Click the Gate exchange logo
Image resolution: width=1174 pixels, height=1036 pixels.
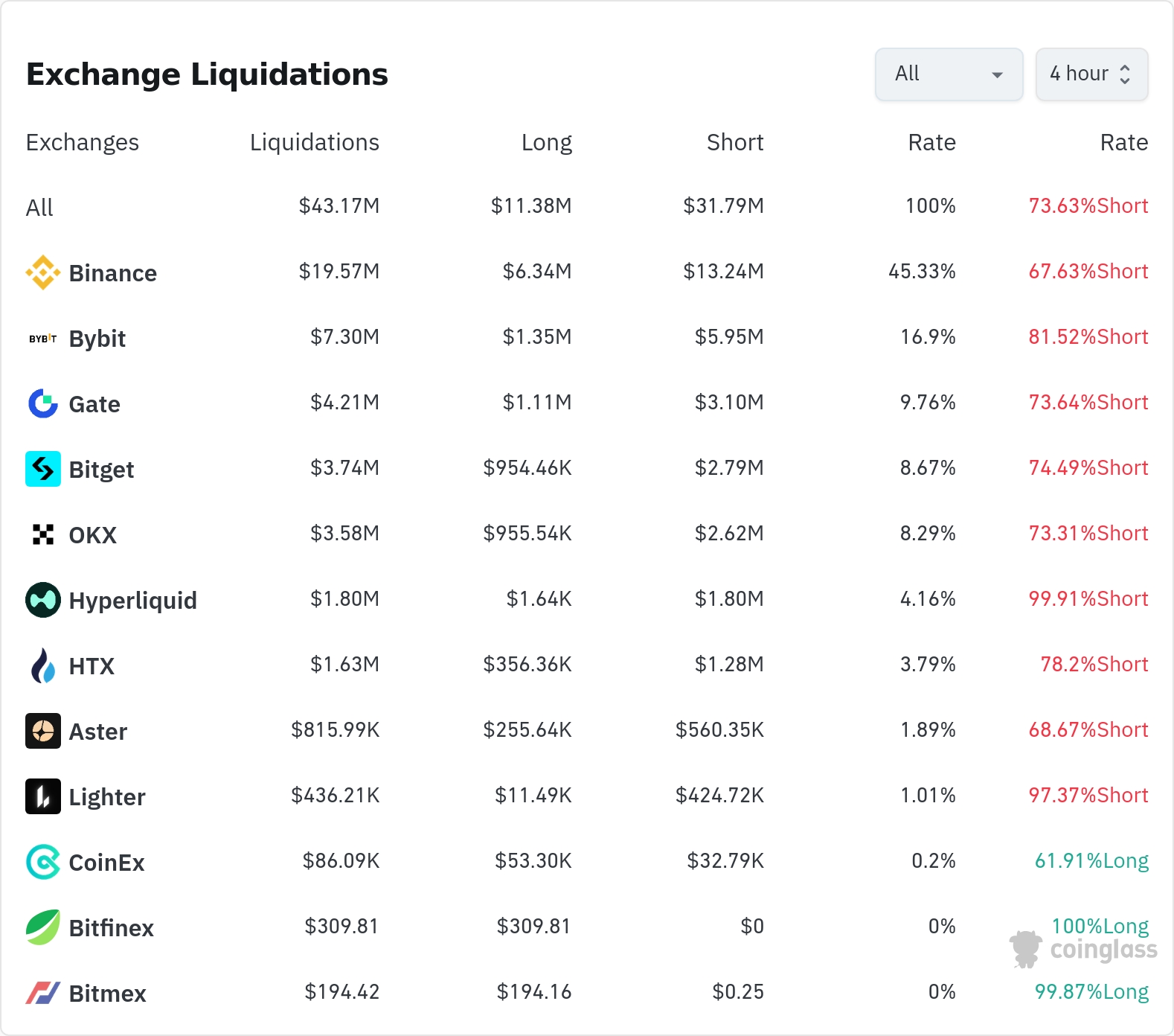[x=43, y=403]
